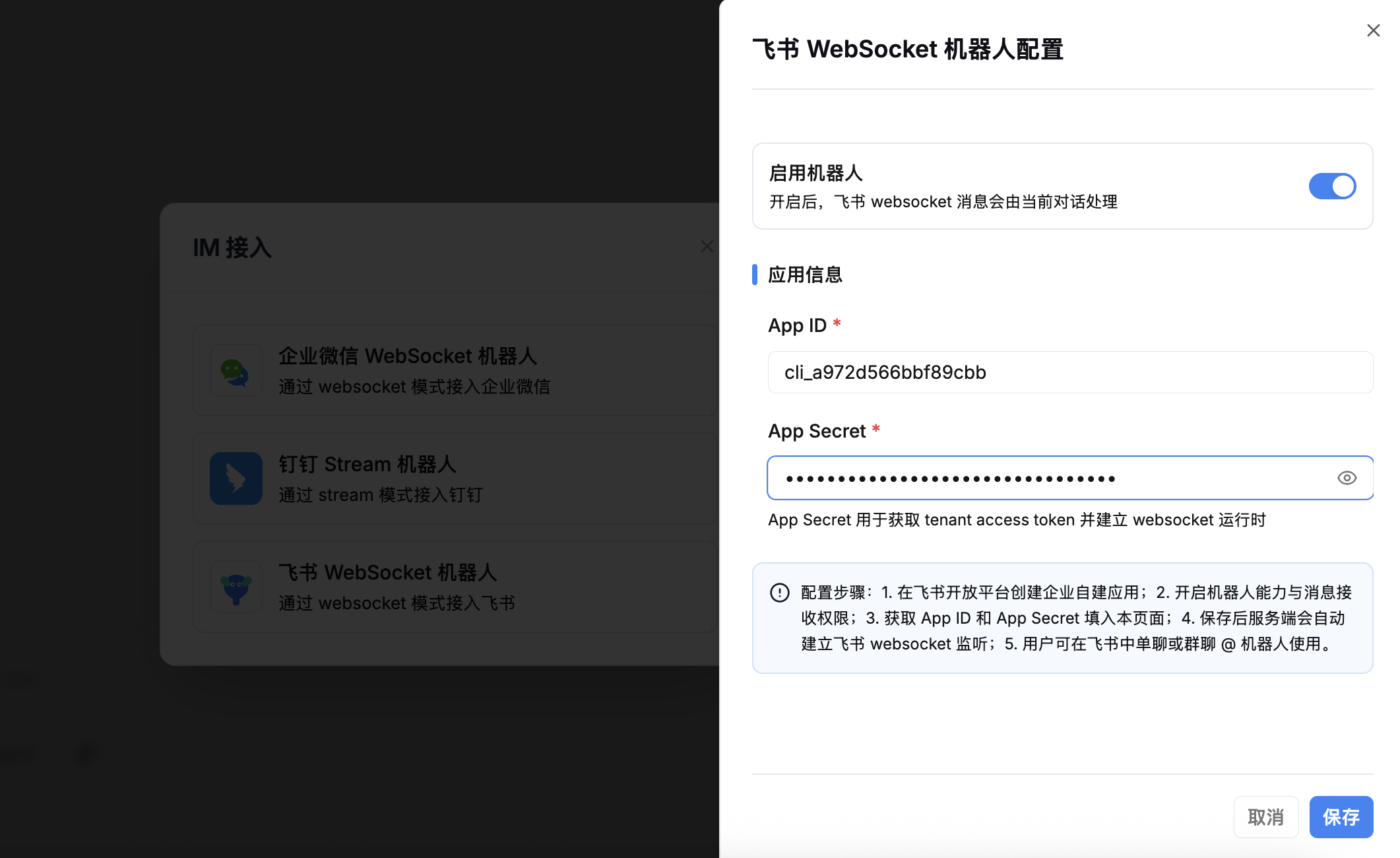Toggle the 启用机器人 switch

(1332, 186)
